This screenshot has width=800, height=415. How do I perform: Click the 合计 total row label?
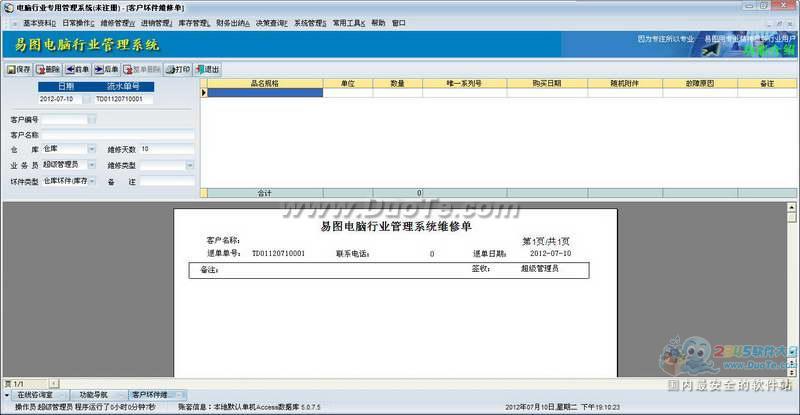(265, 193)
